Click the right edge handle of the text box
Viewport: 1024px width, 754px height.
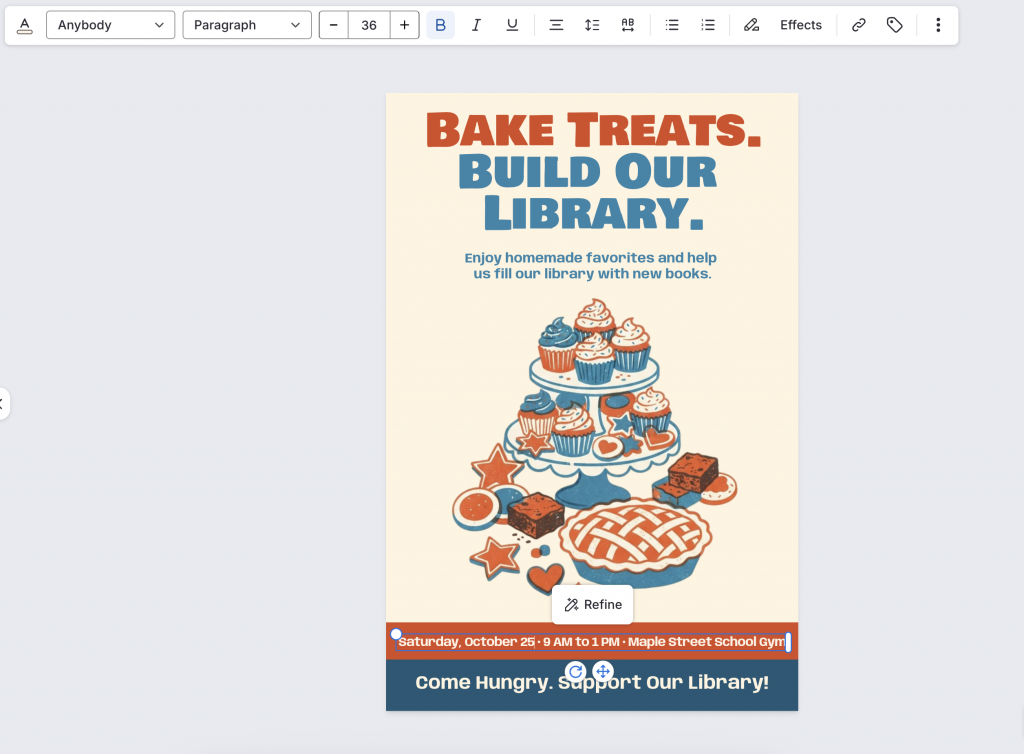coord(788,642)
